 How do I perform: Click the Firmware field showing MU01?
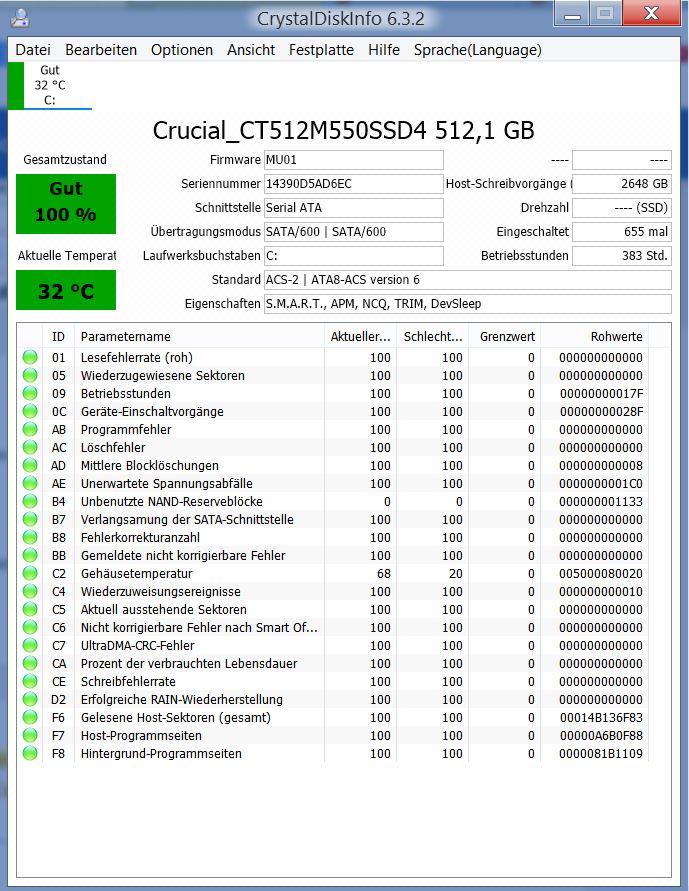click(353, 160)
